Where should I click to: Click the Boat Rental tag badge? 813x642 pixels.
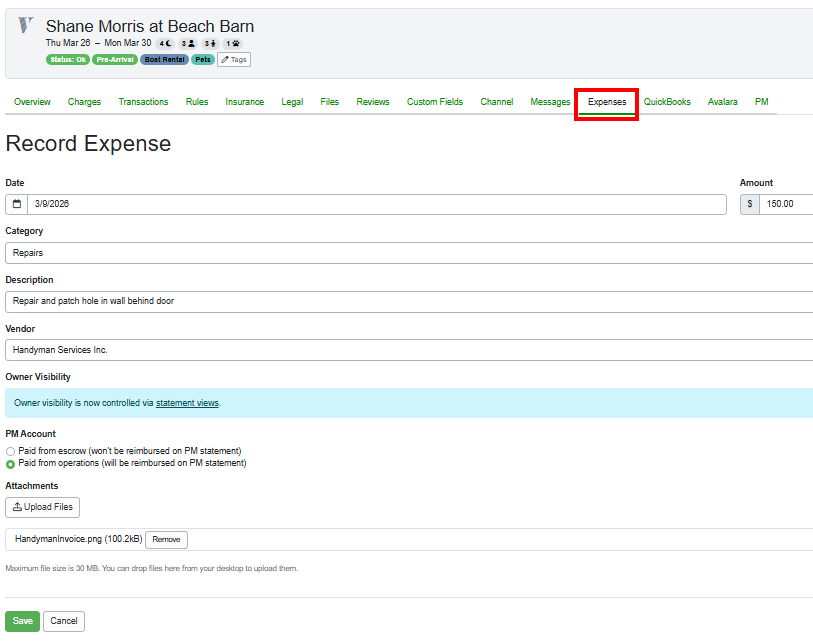(164, 59)
